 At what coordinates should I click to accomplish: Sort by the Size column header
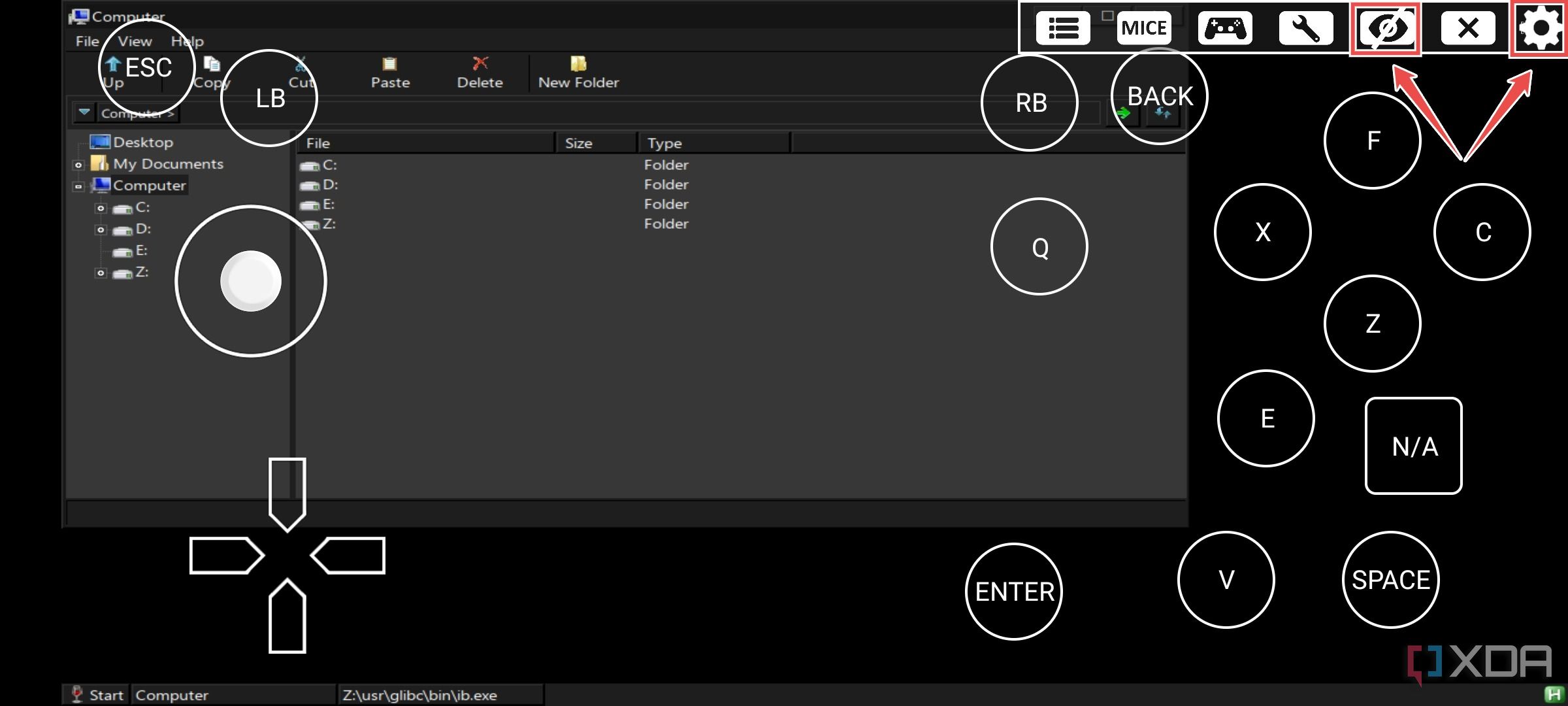[x=596, y=143]
